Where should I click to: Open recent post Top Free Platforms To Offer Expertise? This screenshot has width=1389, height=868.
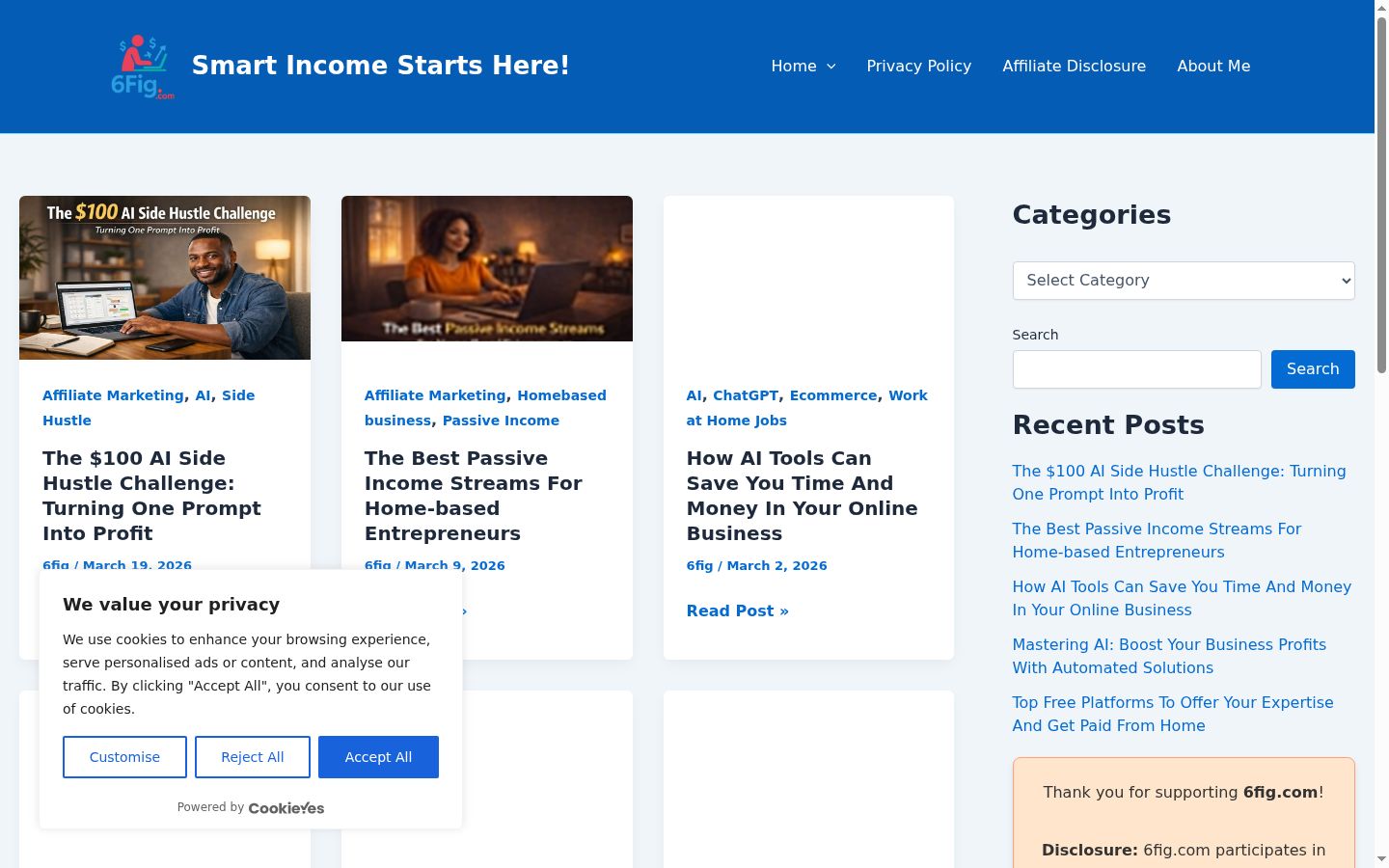pyautogui.click(x=1173, y=714)
